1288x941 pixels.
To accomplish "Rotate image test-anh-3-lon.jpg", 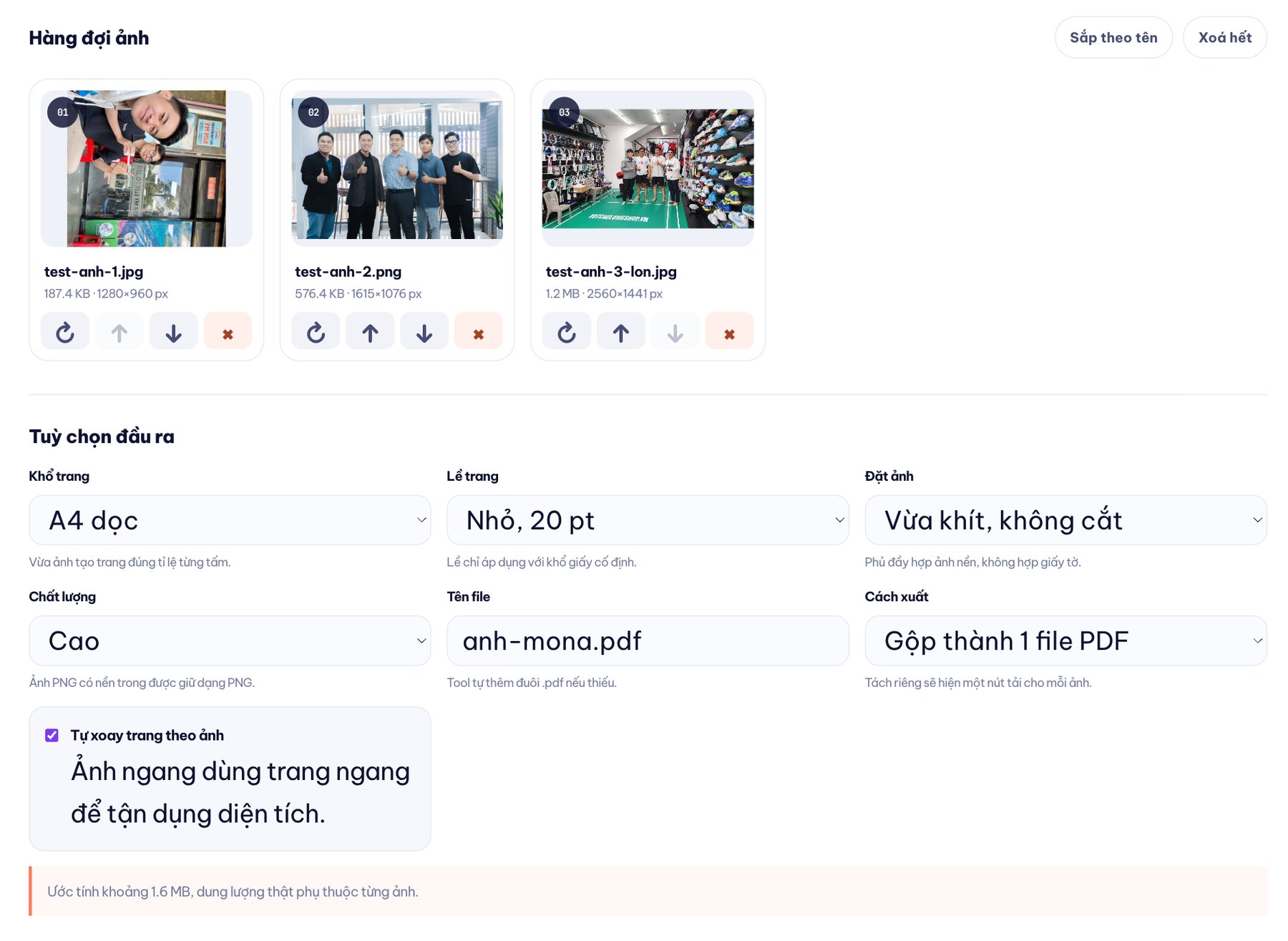I will 567,331.
